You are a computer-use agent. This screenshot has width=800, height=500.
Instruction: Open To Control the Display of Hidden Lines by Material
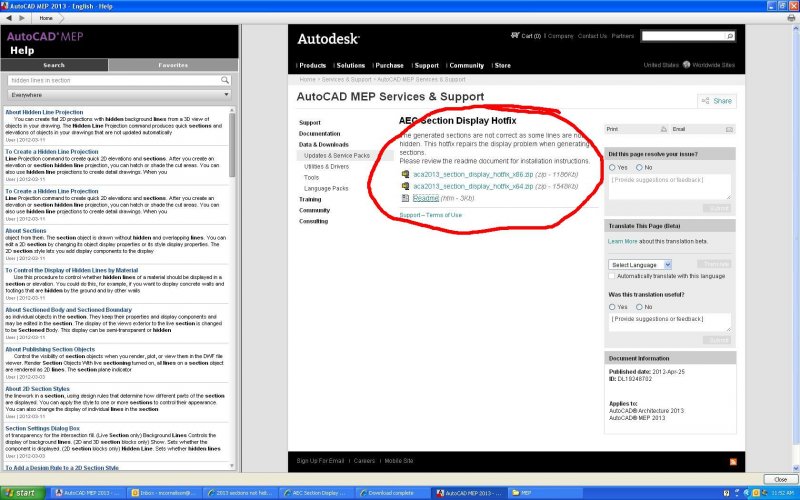(71, 270)
